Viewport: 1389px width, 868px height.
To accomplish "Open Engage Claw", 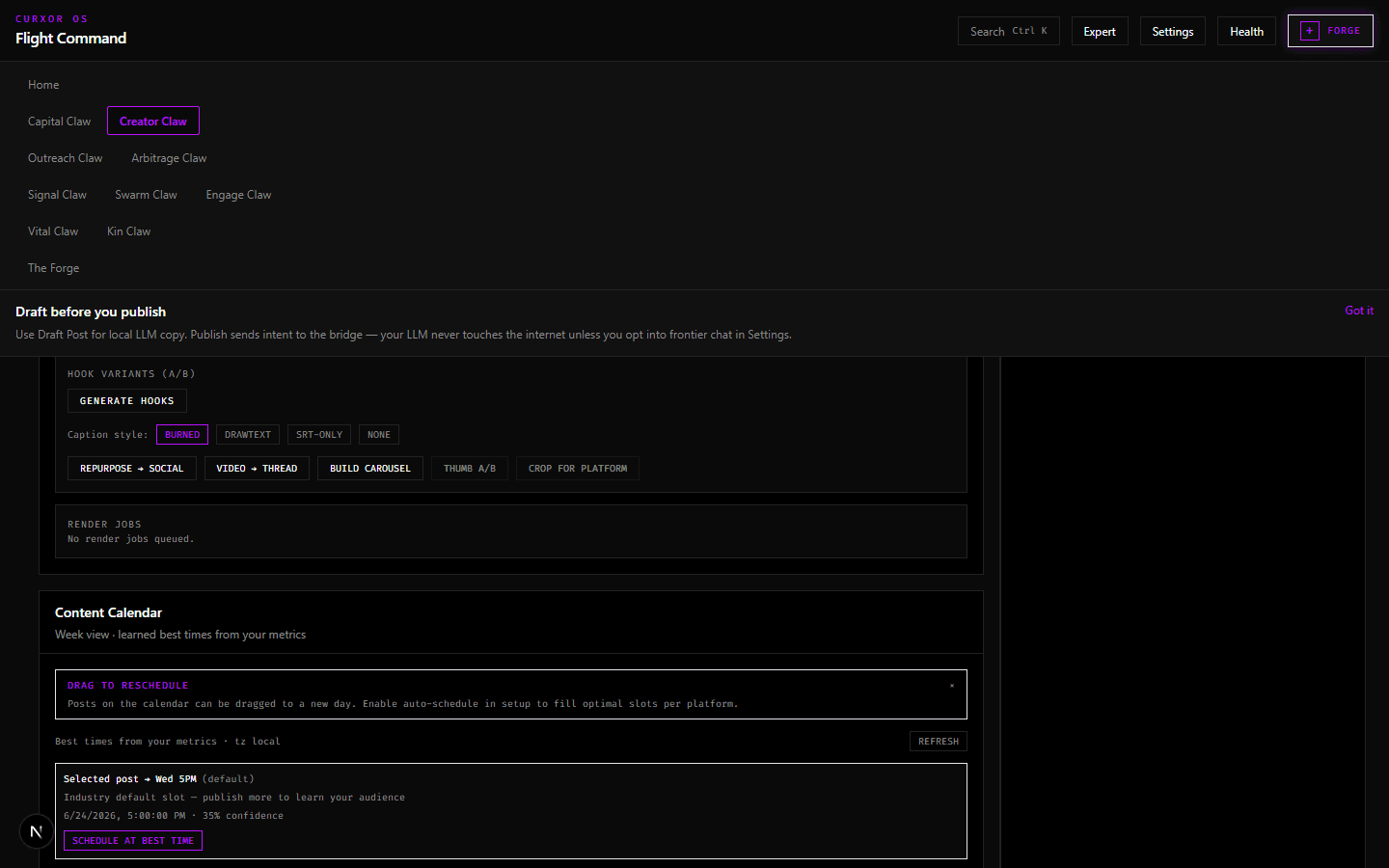I will pos(238,195).
